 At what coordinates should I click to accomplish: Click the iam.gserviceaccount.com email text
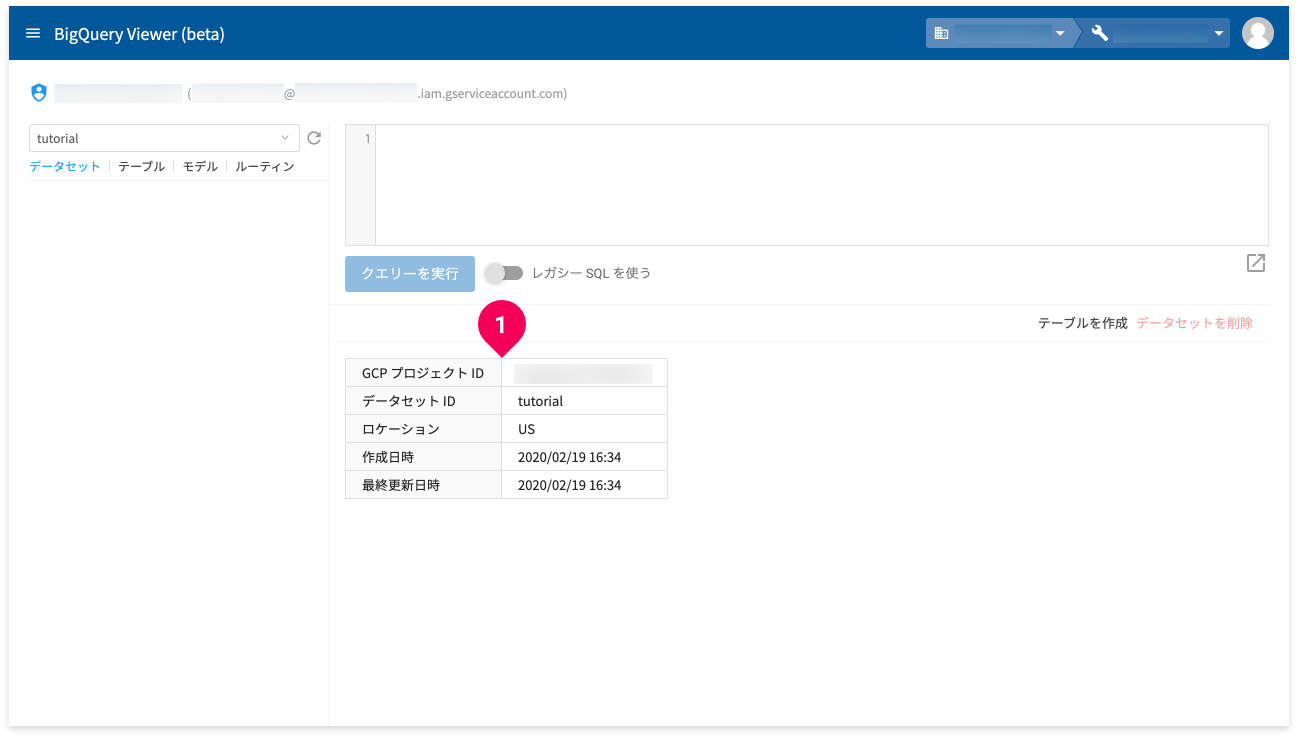pyautogui.click(x=492, y=94)
